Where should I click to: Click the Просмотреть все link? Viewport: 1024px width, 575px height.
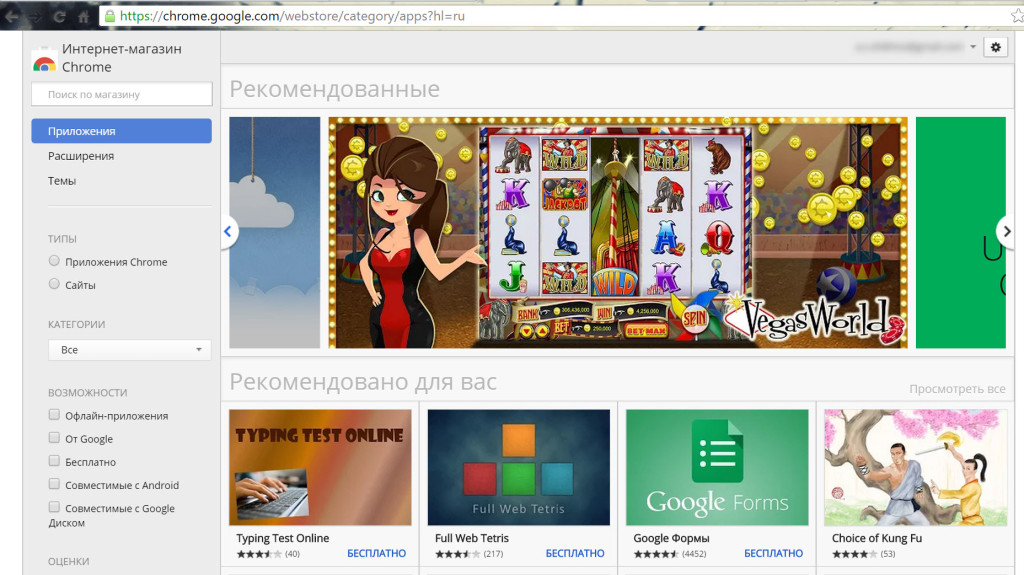tap(957, 389)
